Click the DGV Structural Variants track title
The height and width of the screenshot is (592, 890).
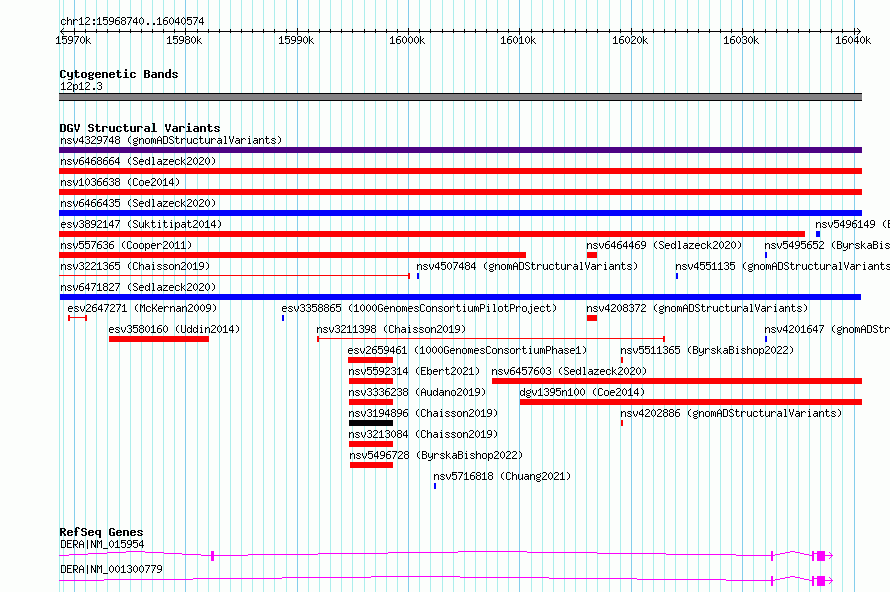(x=140, y=128)
